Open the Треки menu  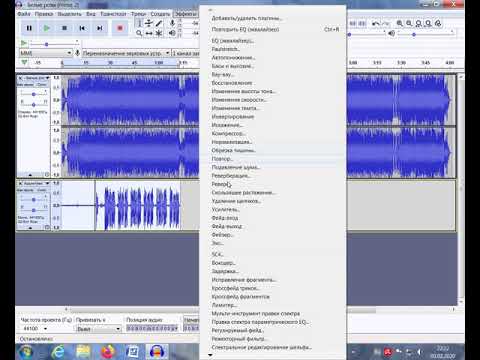pyautogui.click(x=138, y=14)
